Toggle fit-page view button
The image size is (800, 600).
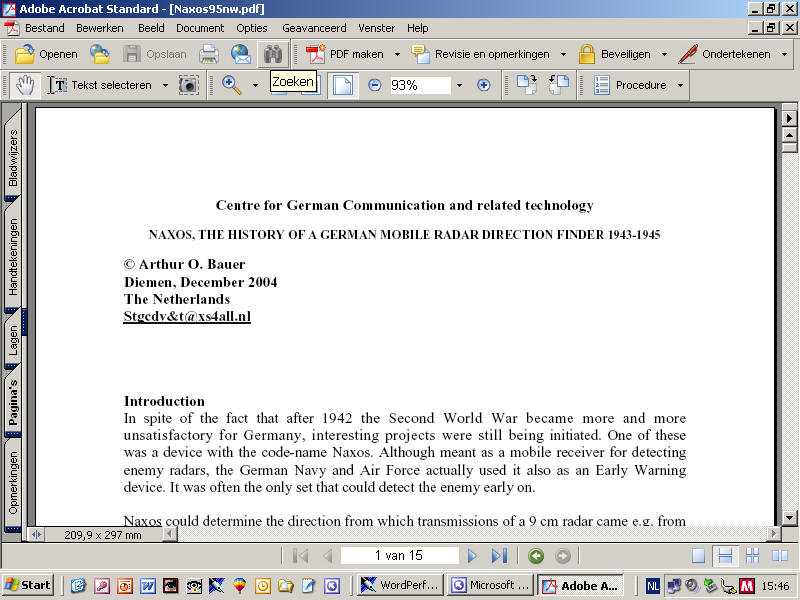point(343,86)
